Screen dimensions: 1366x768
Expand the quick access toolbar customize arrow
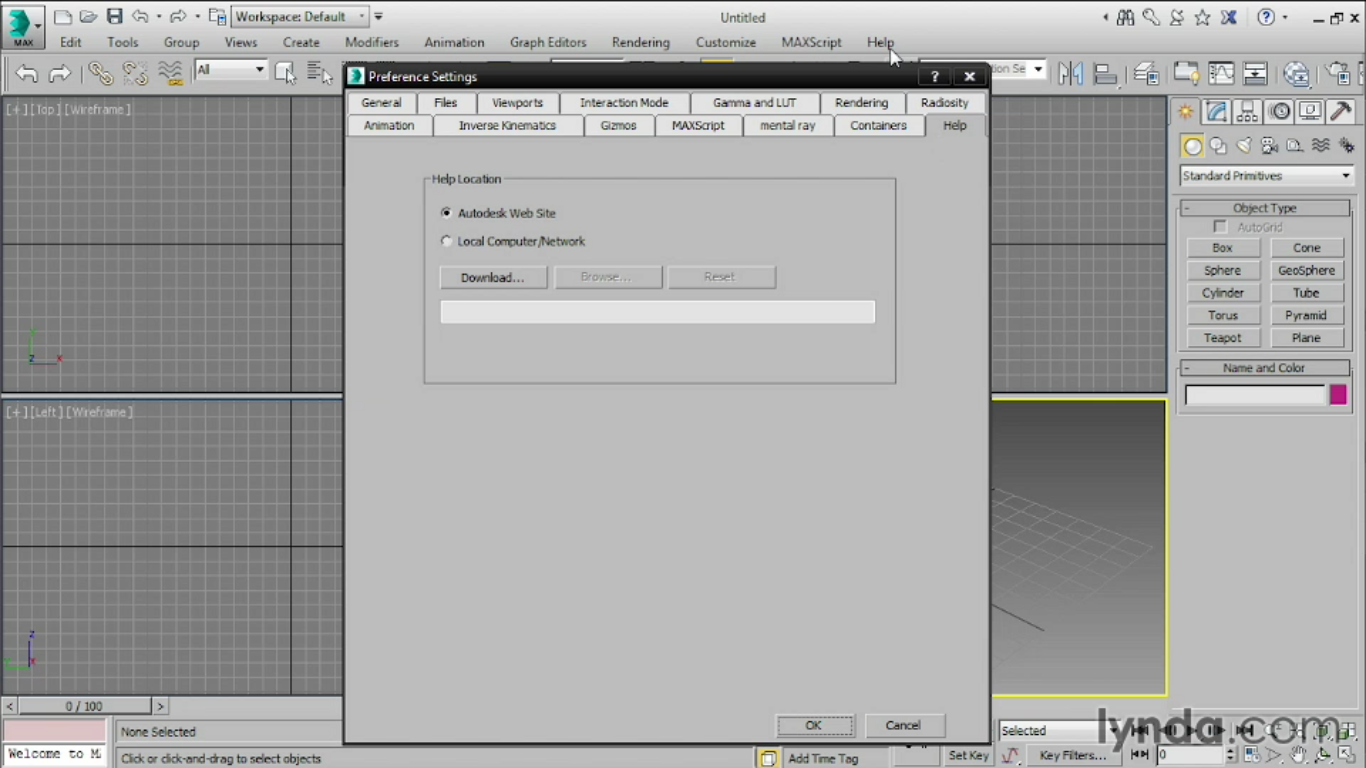[378, 17]
